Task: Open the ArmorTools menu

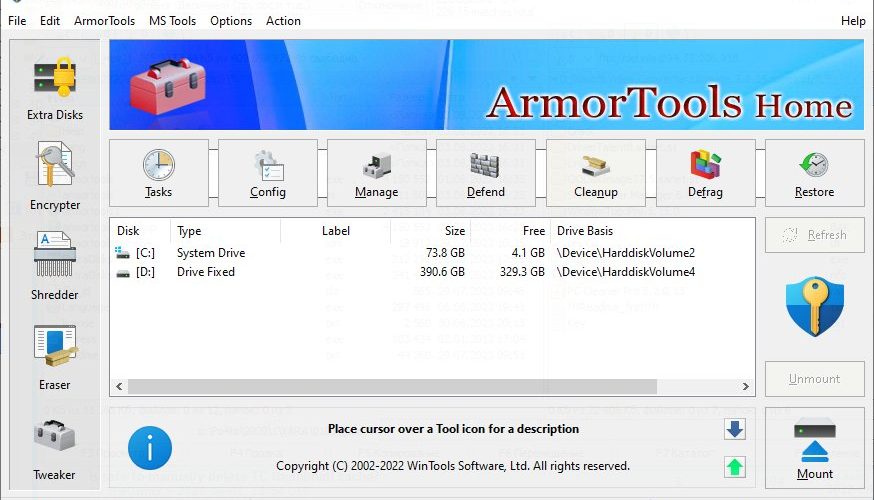Action: pos(104,21)
